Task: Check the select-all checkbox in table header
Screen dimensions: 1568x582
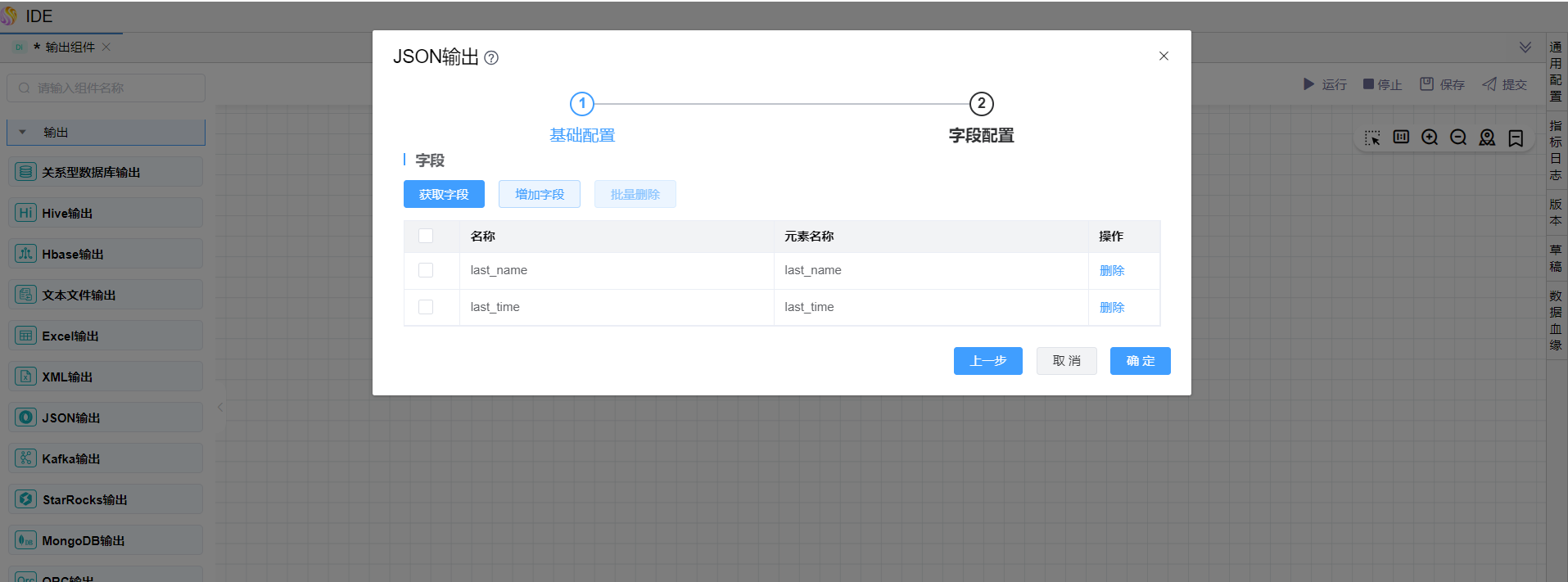Action: pos(426,236)
